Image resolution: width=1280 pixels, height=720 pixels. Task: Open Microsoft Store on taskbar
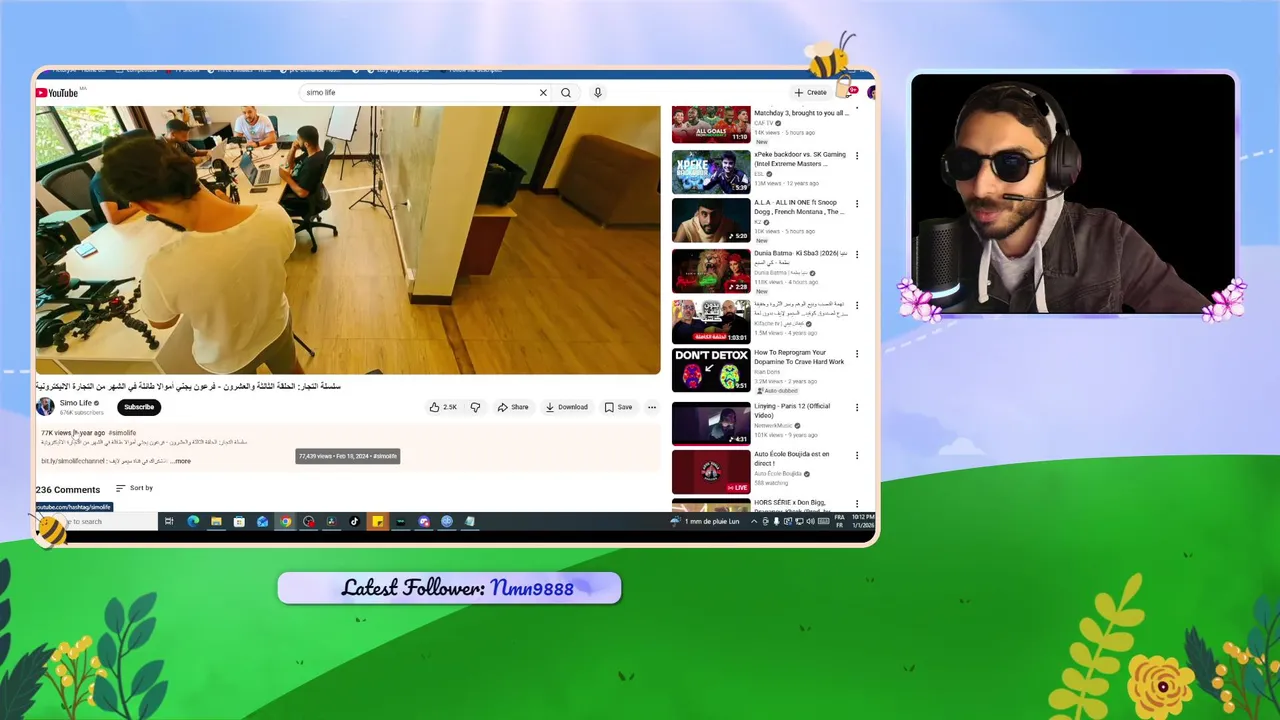pos(239,521)
